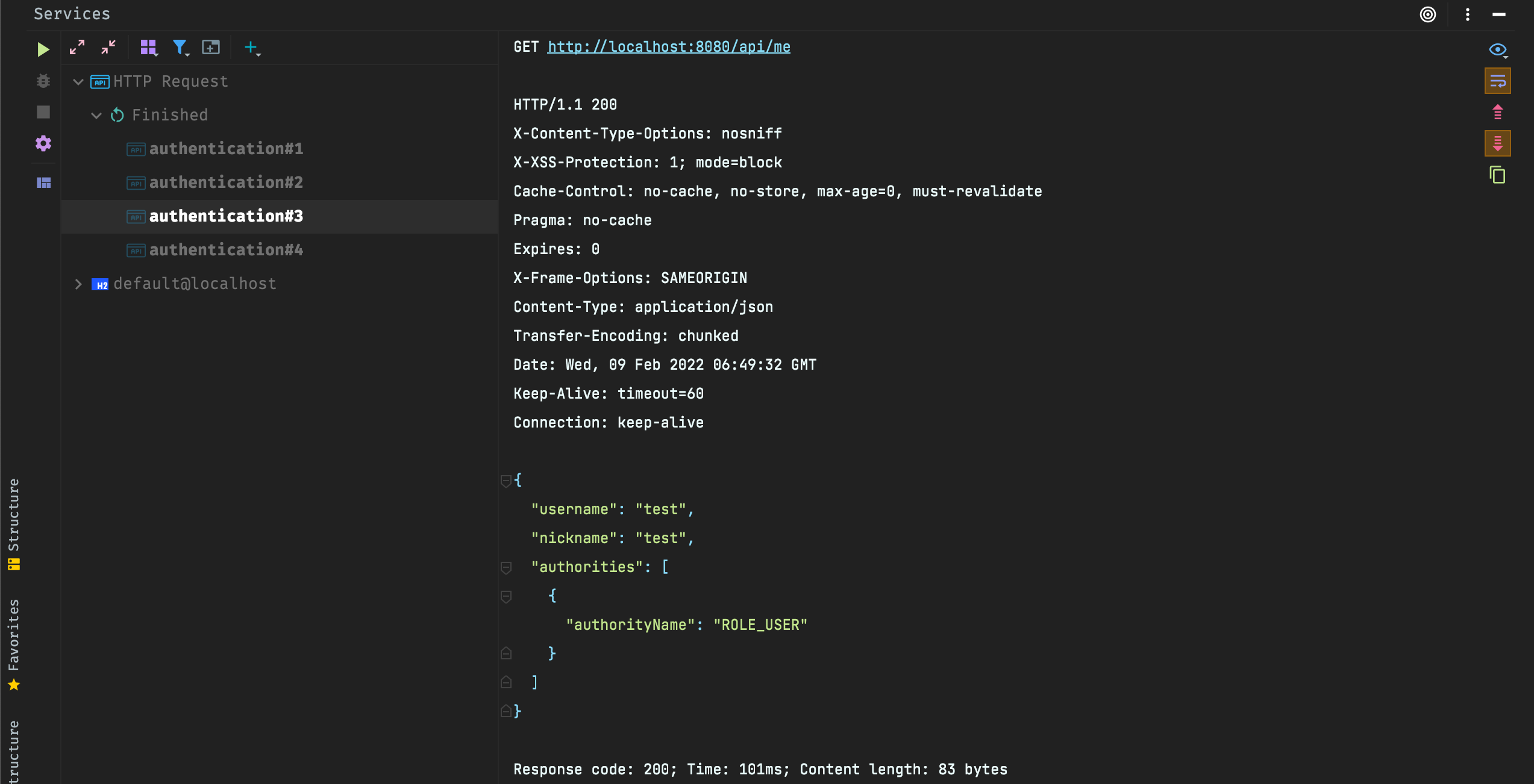
Task: Click Expand All icon in Services toolbar
Action: pos(77,47)
